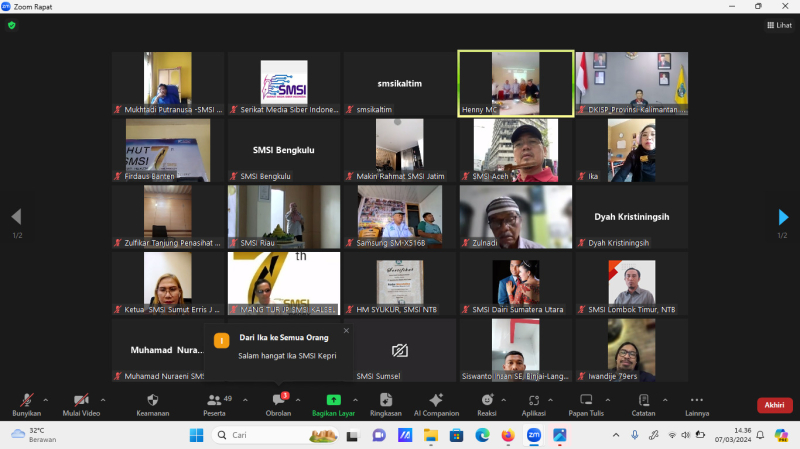Select Henny MC's highlighted video tile
Screen dimensions: 800x449
point(516,84)
